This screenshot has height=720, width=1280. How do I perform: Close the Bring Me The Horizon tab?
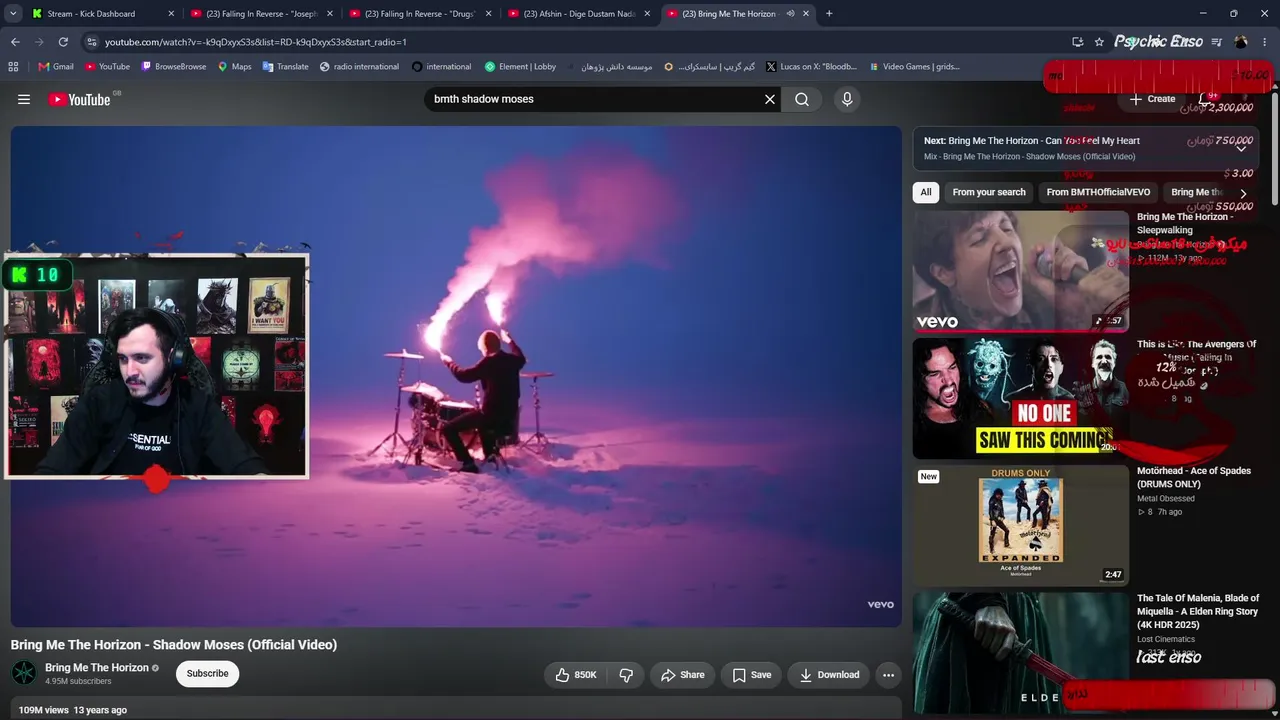coord(806,14)
